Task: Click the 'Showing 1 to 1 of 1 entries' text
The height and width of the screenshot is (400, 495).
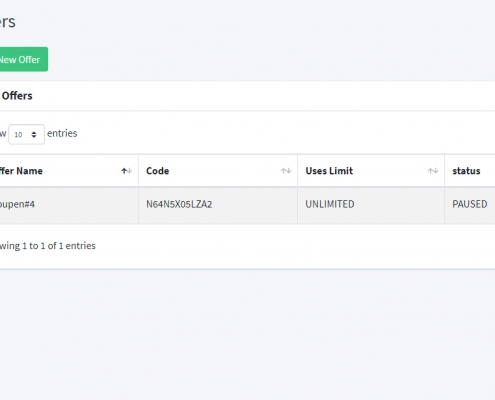Action: pos(48,246)
